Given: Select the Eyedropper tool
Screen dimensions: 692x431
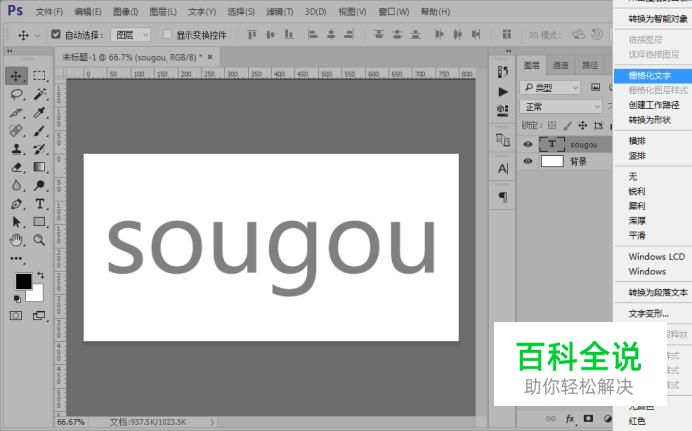Looking at the screenshot, I should [x=39, y=112].
